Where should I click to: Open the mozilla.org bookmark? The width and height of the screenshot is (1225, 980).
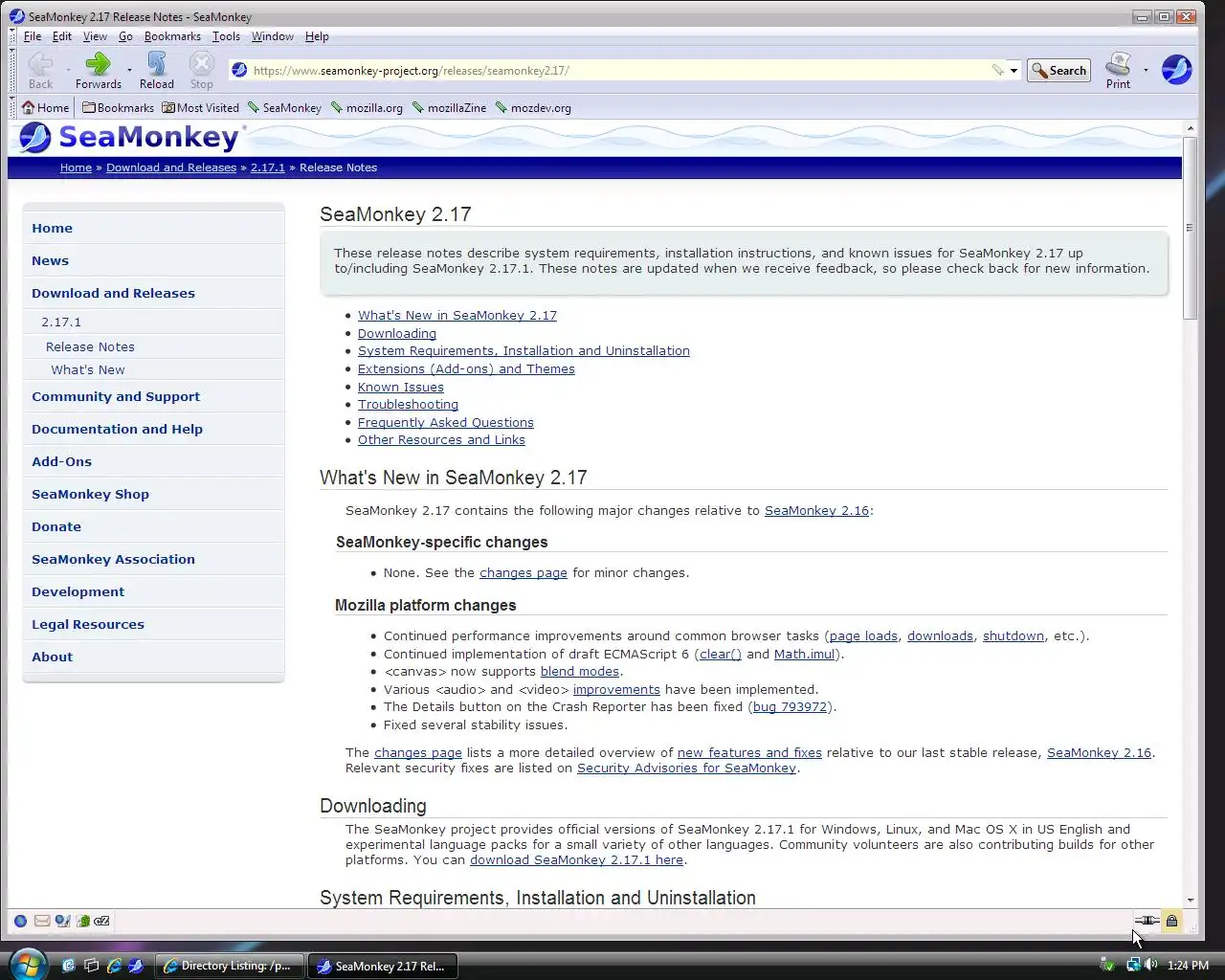[x=367, y=107]
